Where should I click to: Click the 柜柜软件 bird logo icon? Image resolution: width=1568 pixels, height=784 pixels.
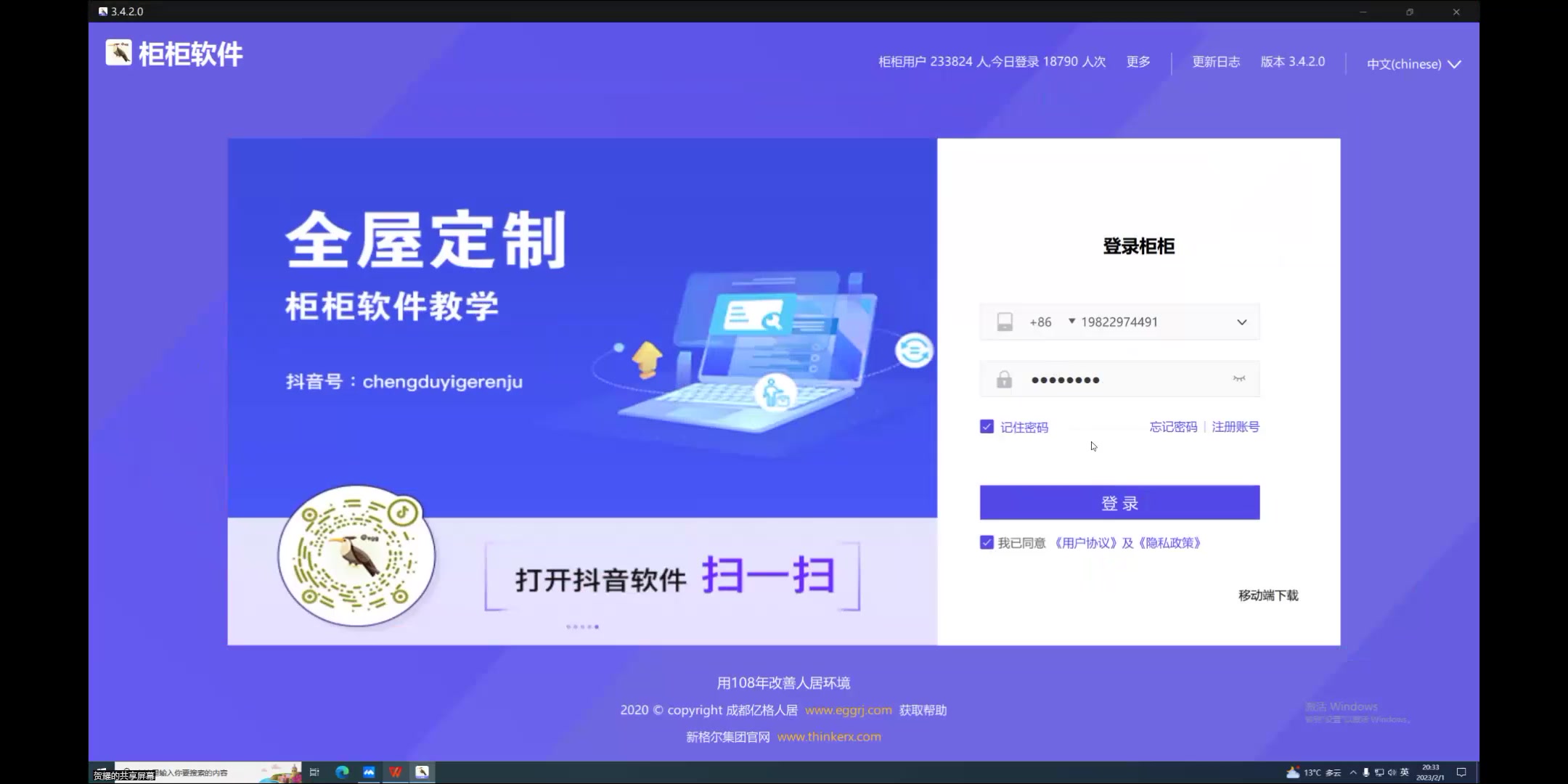coord(118,52)
